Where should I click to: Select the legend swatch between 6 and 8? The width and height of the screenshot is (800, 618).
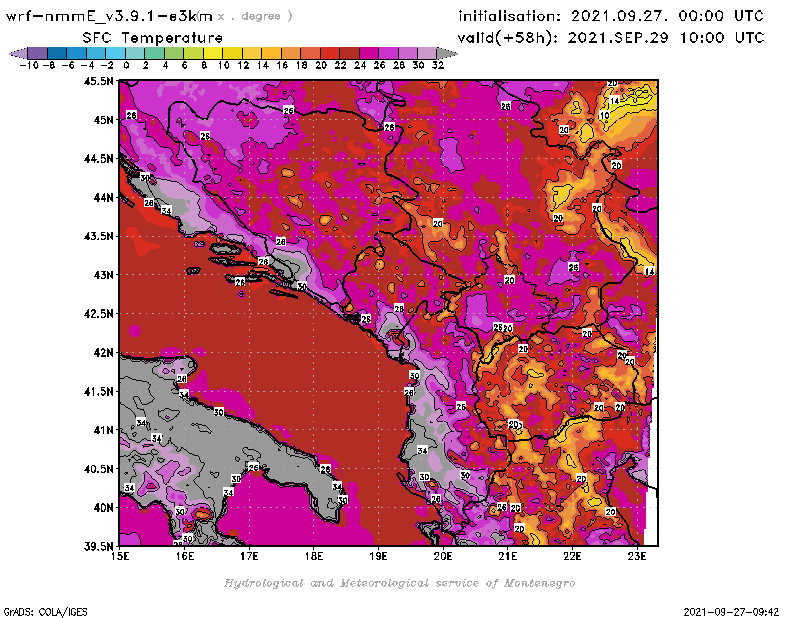click(x=193, y=54)
